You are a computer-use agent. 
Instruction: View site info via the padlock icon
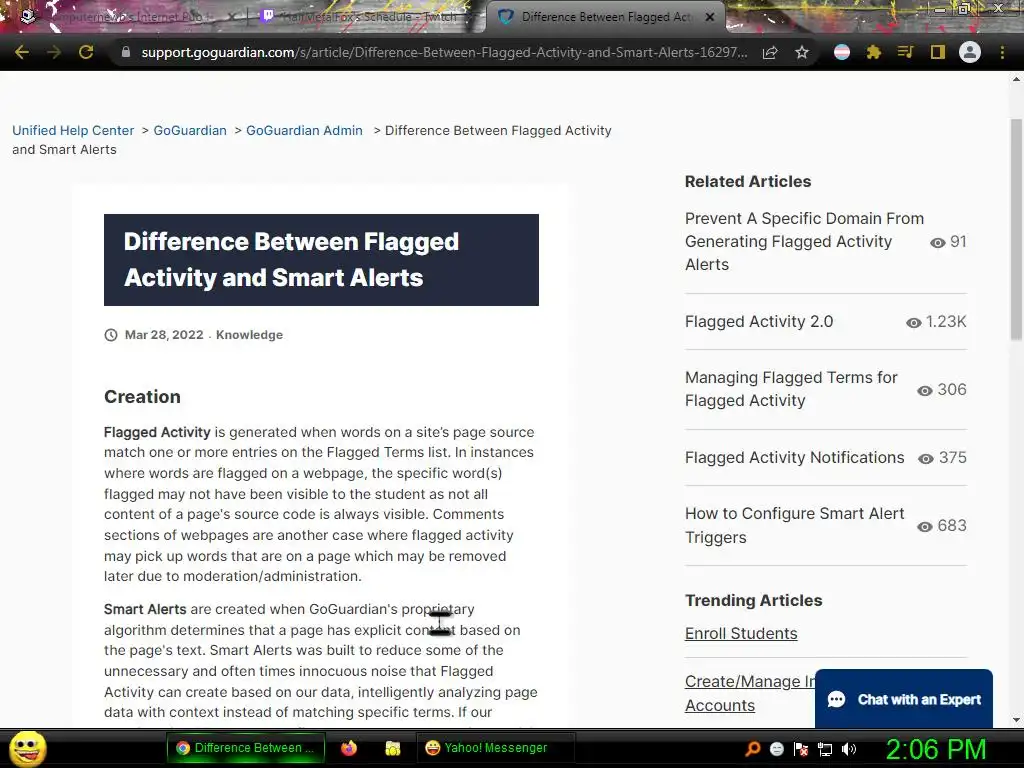point(126,52)
